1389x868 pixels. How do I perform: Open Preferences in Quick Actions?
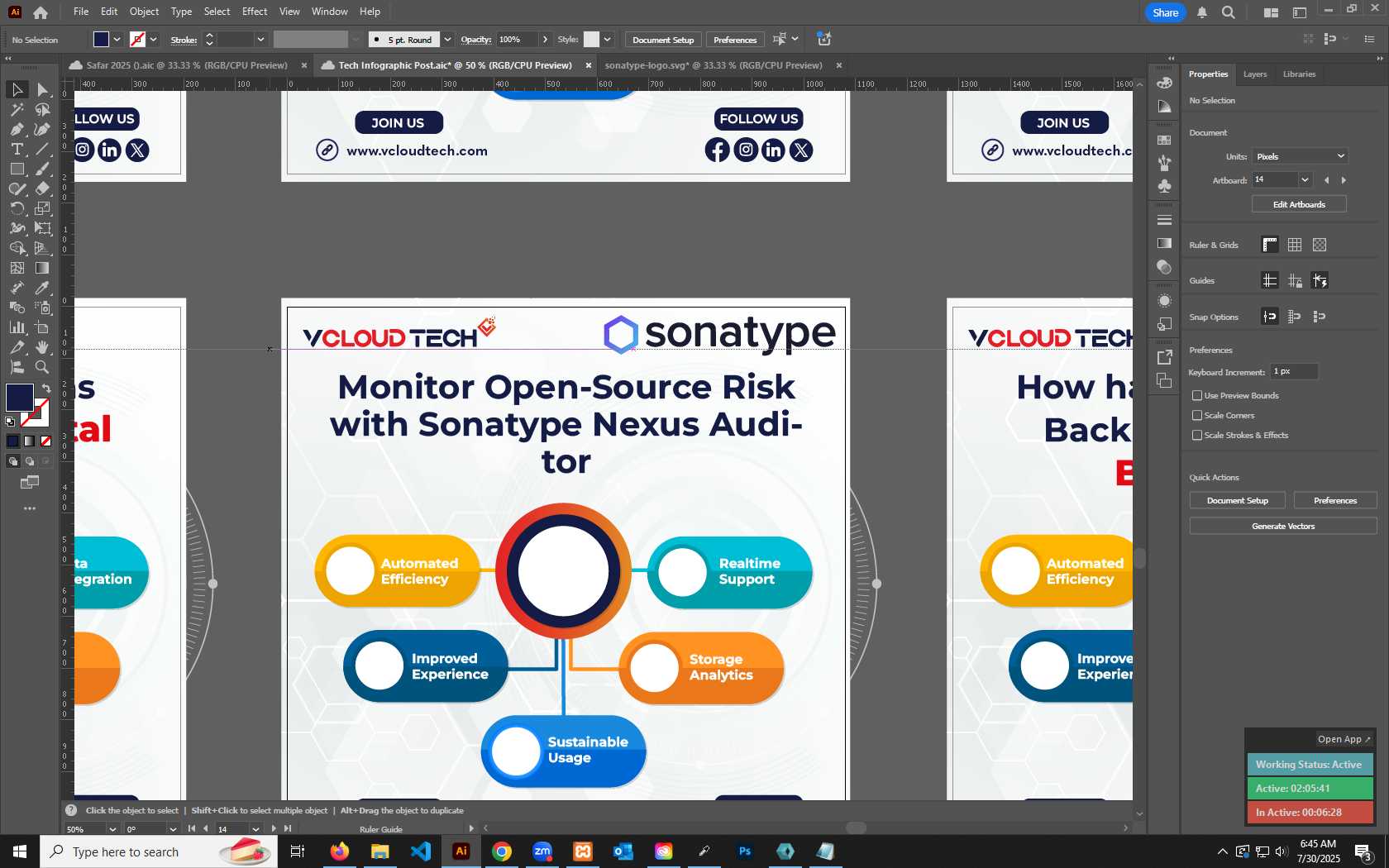coord(1335,501)
